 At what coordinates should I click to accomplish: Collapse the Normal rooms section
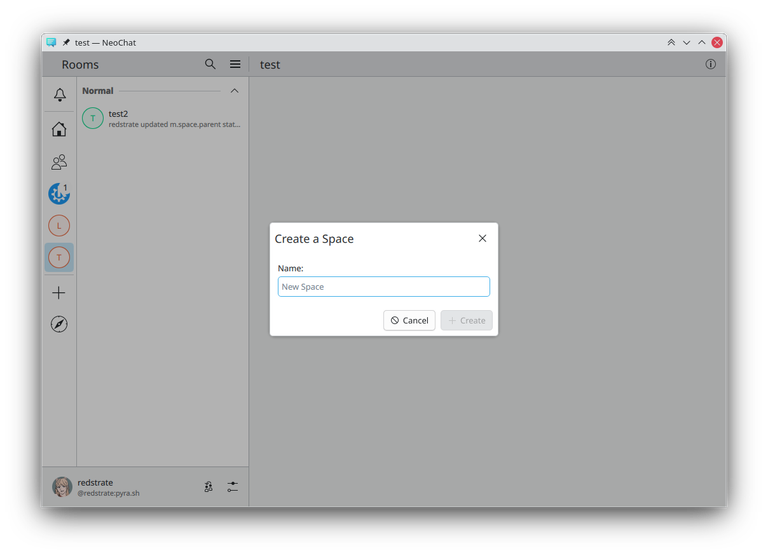click(x=235, y=91)
